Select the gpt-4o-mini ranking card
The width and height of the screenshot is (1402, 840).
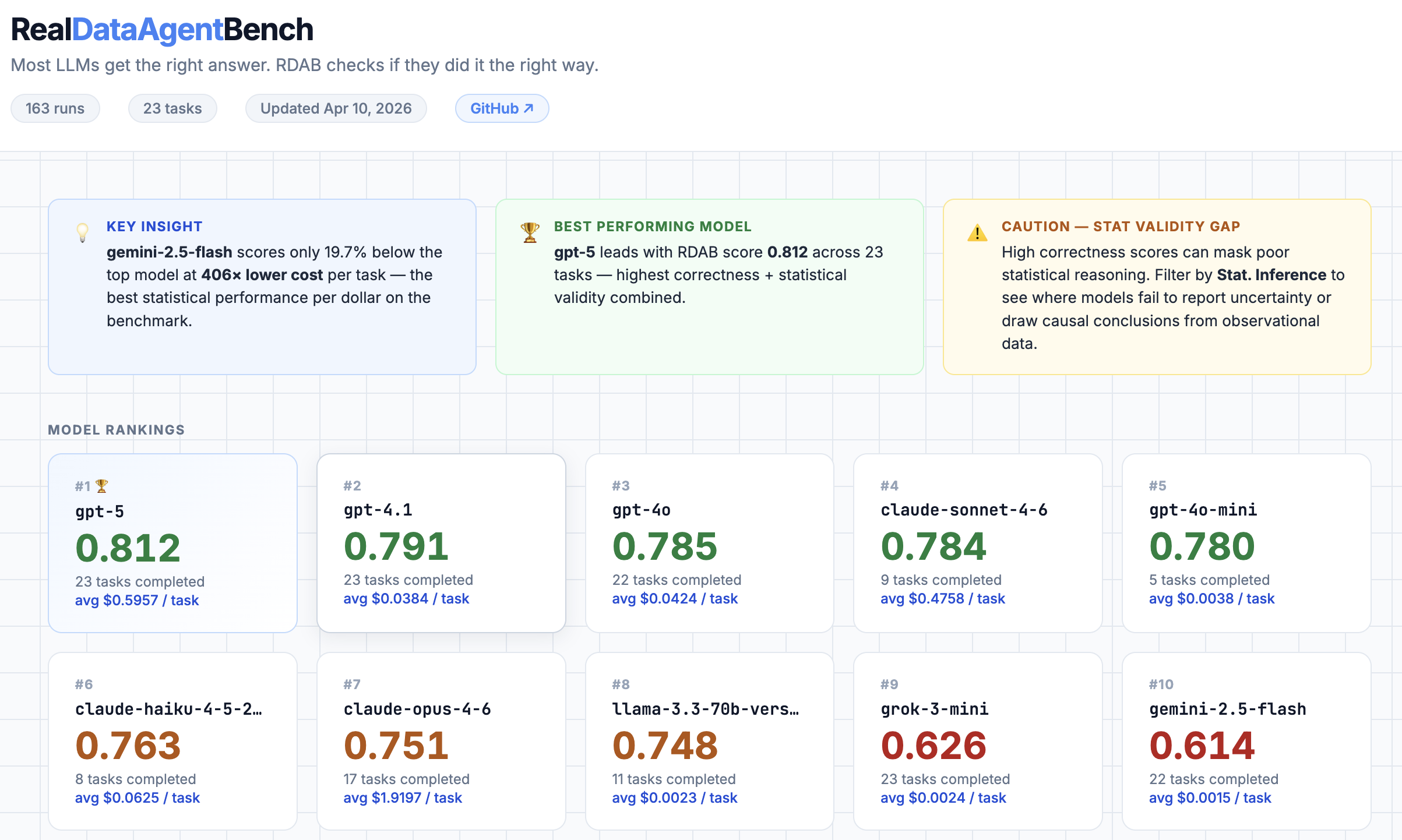[1246, 543]
